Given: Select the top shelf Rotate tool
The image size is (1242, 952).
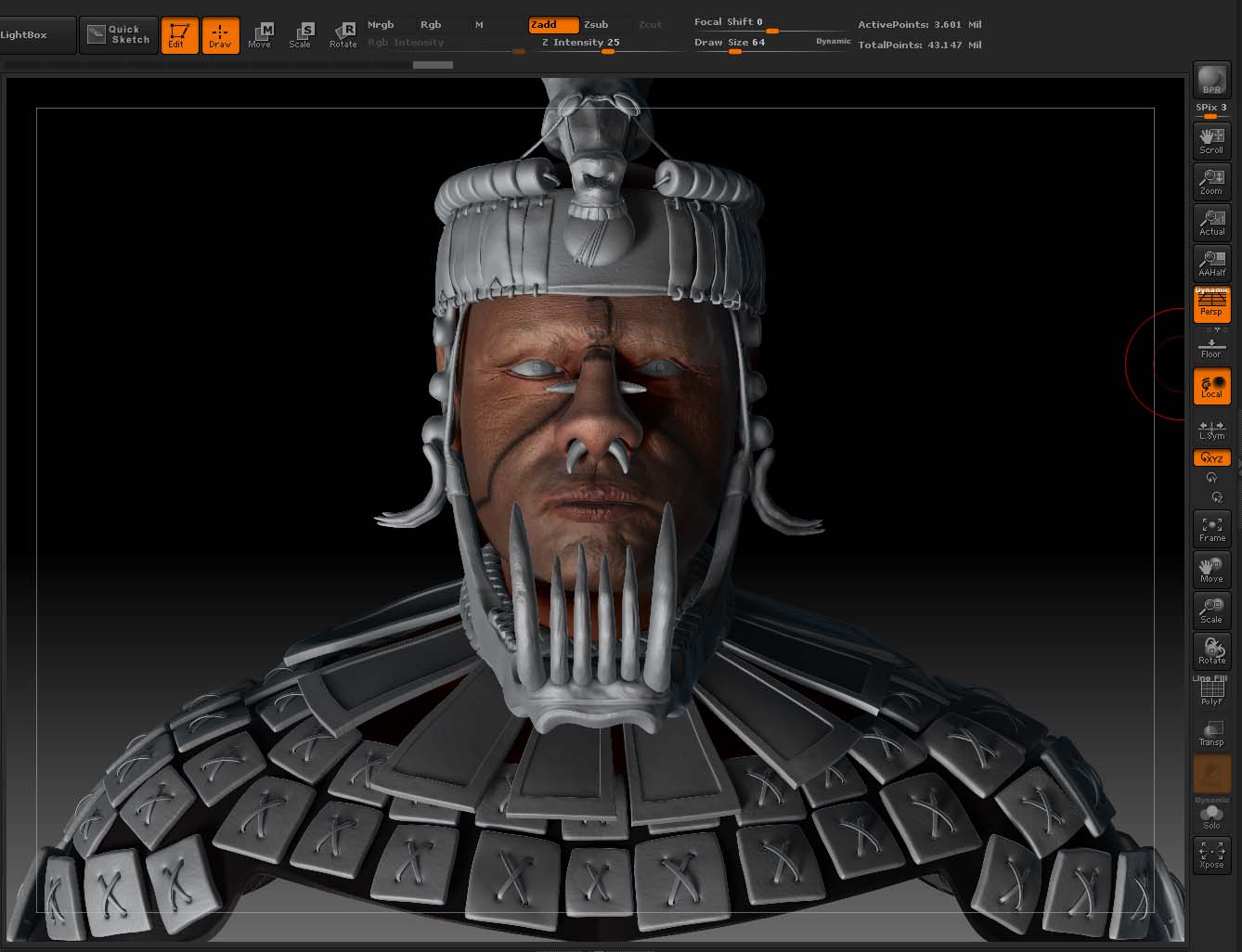Looking at the screenshot, I should pyautogui.click(x=343, y=35).
